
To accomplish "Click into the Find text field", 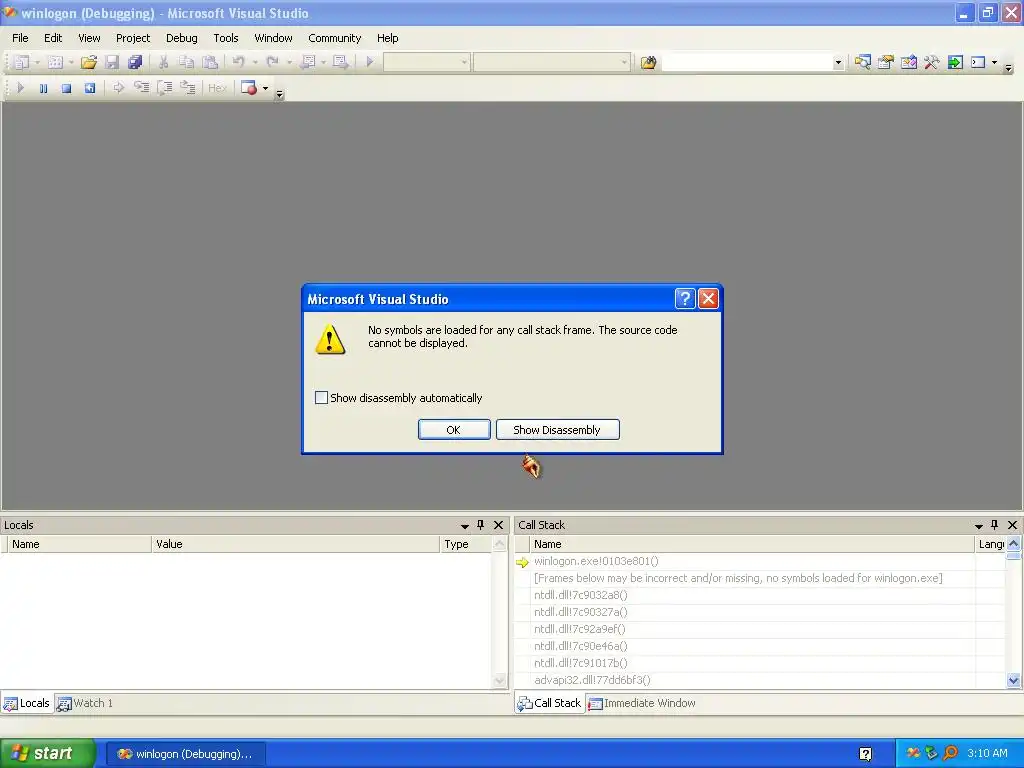I will tap(746, 63).
